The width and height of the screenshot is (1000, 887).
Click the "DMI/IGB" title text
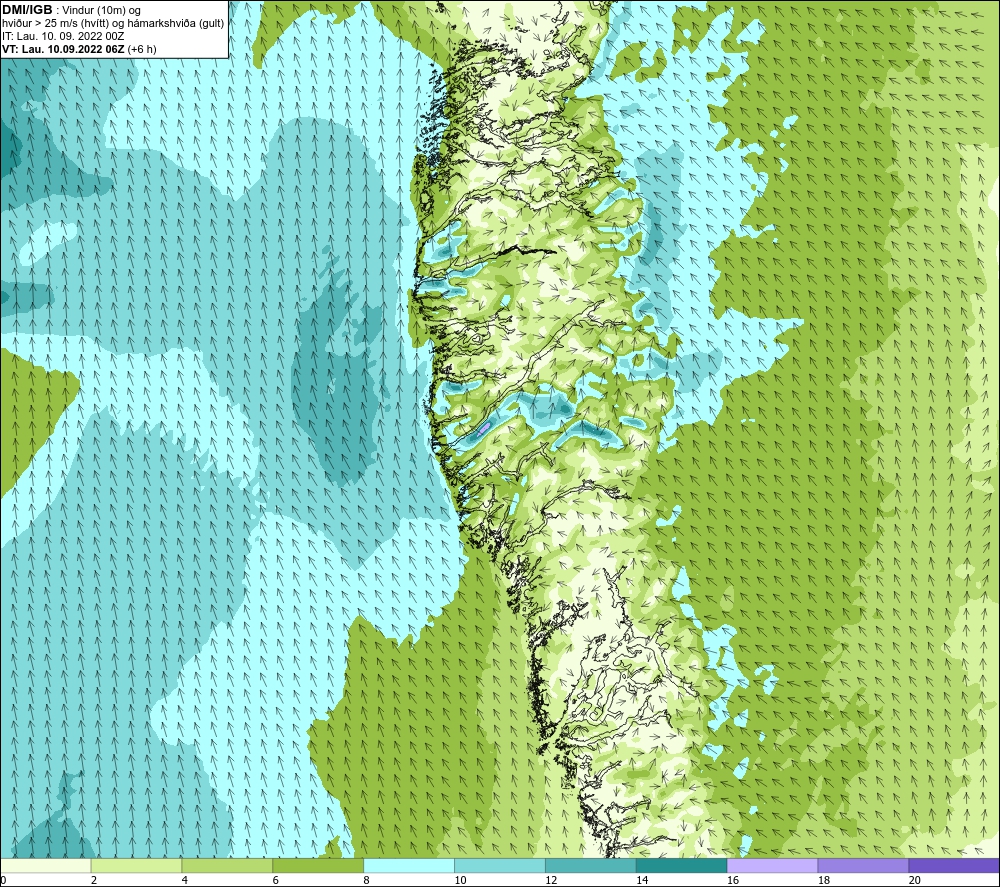point(27,10)
